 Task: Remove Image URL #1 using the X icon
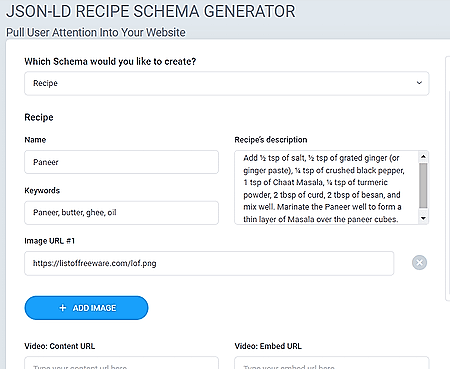(419, 263)
